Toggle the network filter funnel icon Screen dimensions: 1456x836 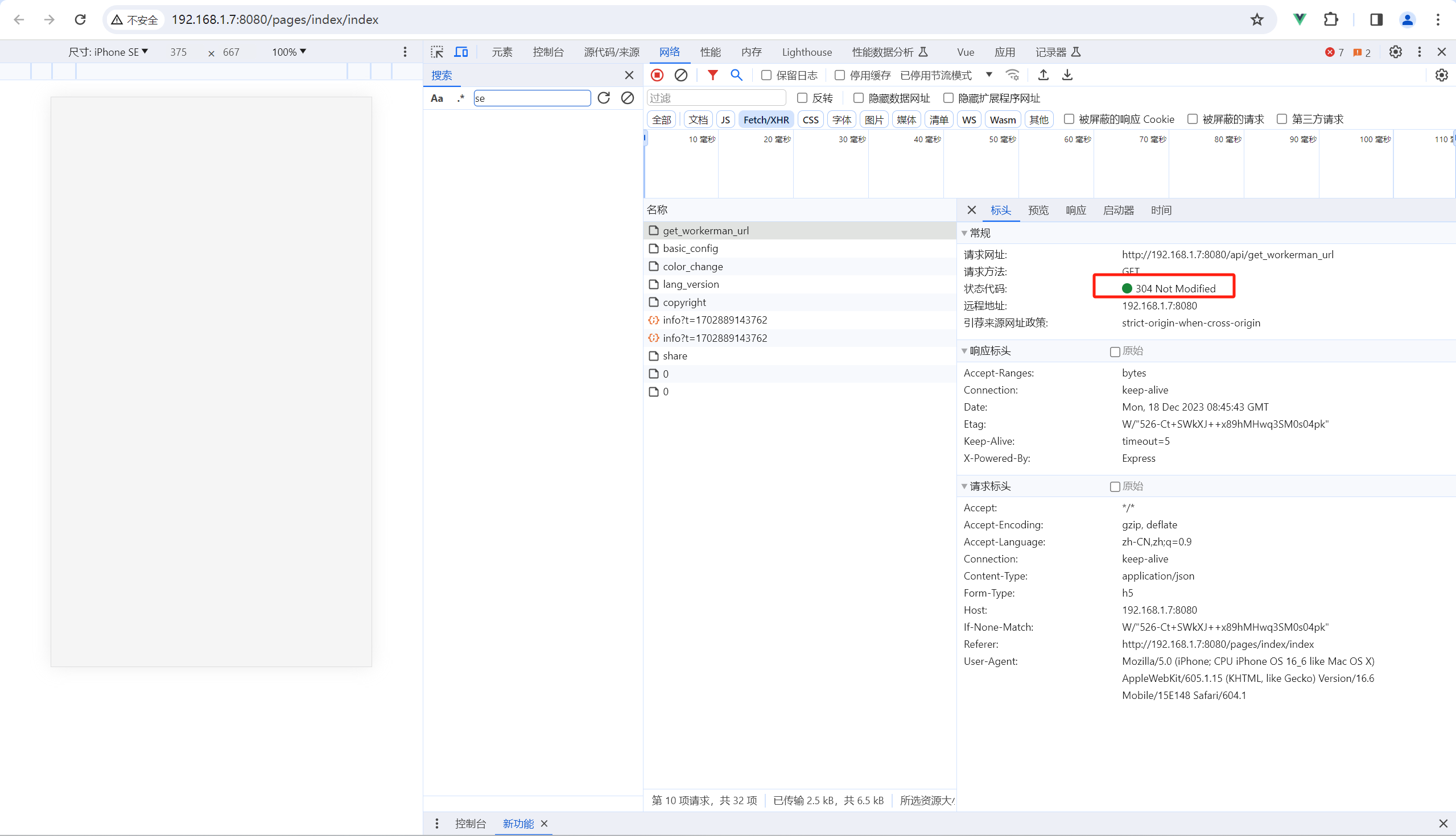712,75
